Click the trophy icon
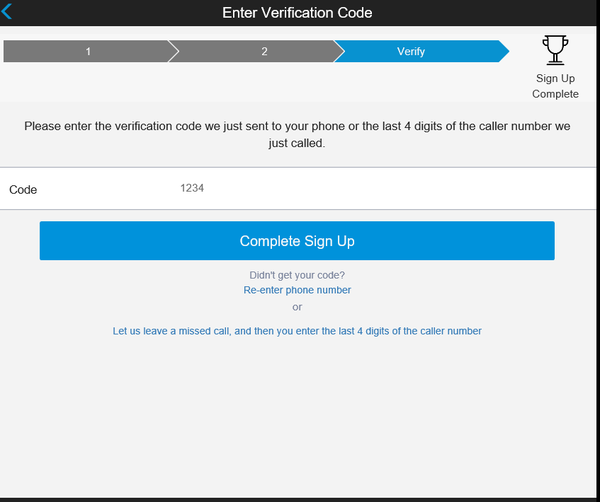Viewport: 600px width, 502px height. coord(554,50)
